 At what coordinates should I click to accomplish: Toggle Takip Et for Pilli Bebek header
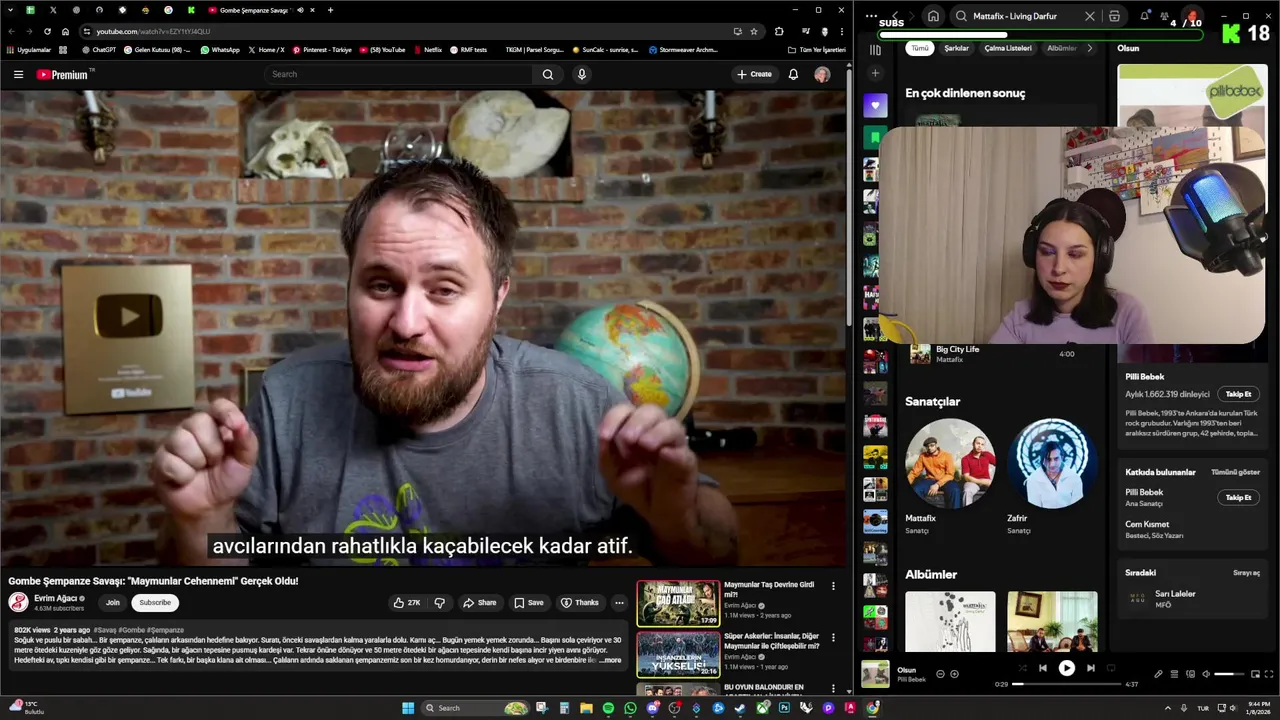click(1239, 394)
